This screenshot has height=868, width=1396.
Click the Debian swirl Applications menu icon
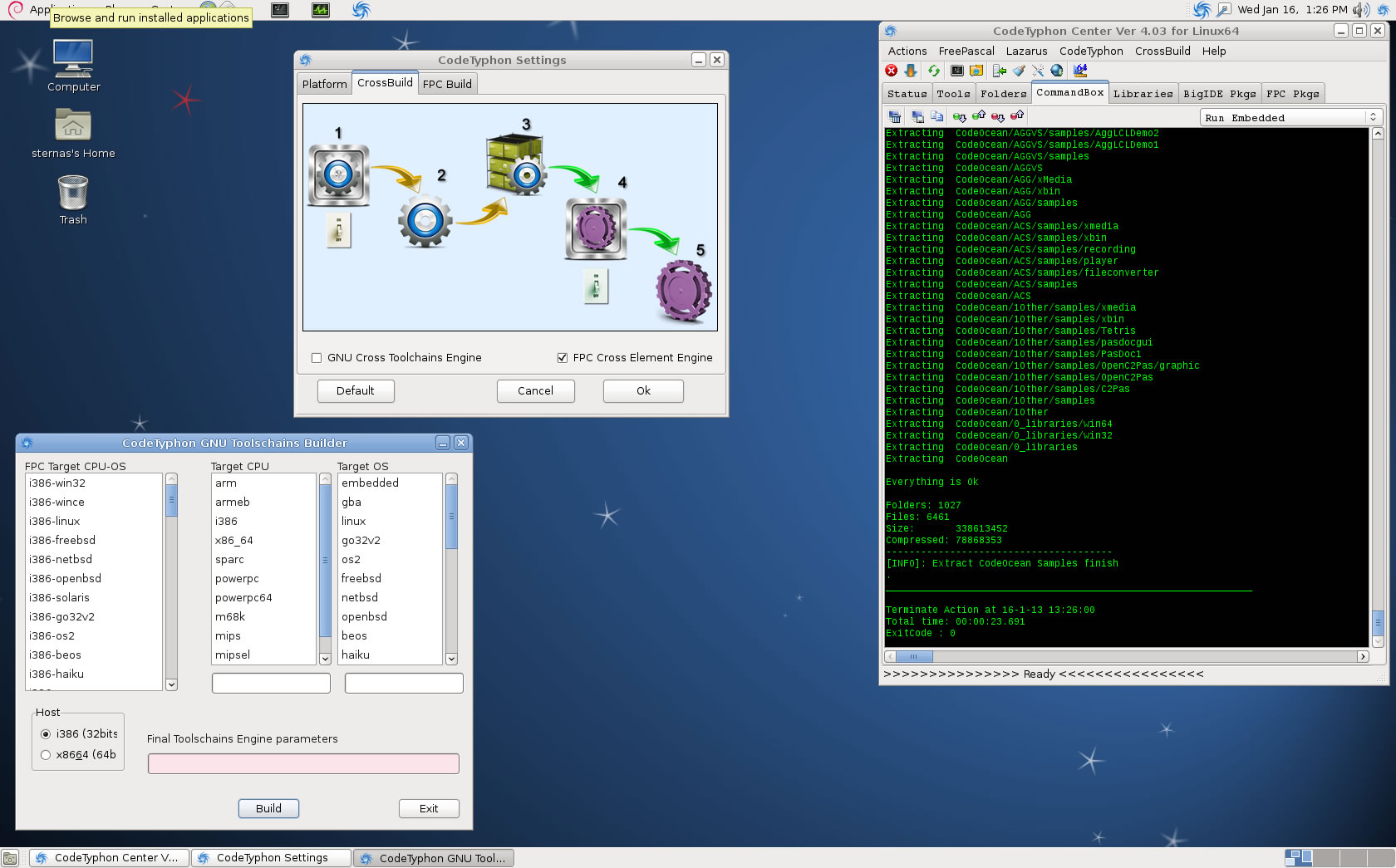15,10
